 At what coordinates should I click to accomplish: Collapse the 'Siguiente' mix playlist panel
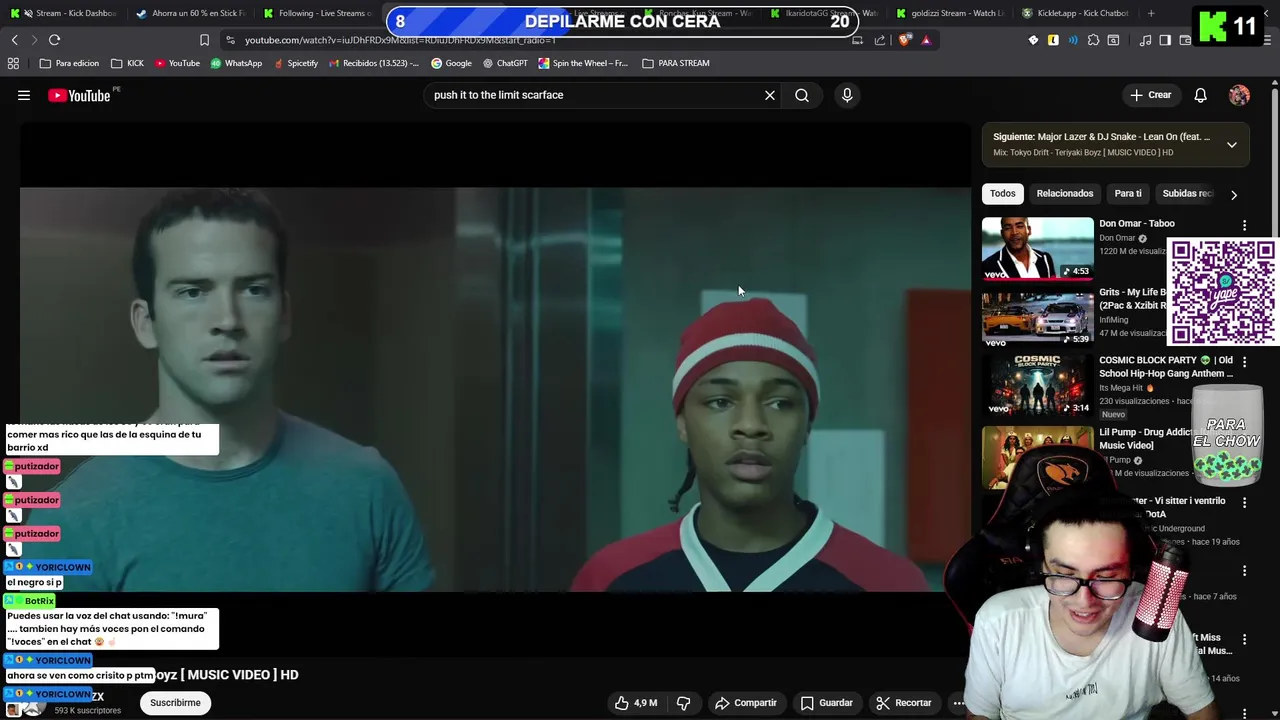click(x=1232, y=145)
